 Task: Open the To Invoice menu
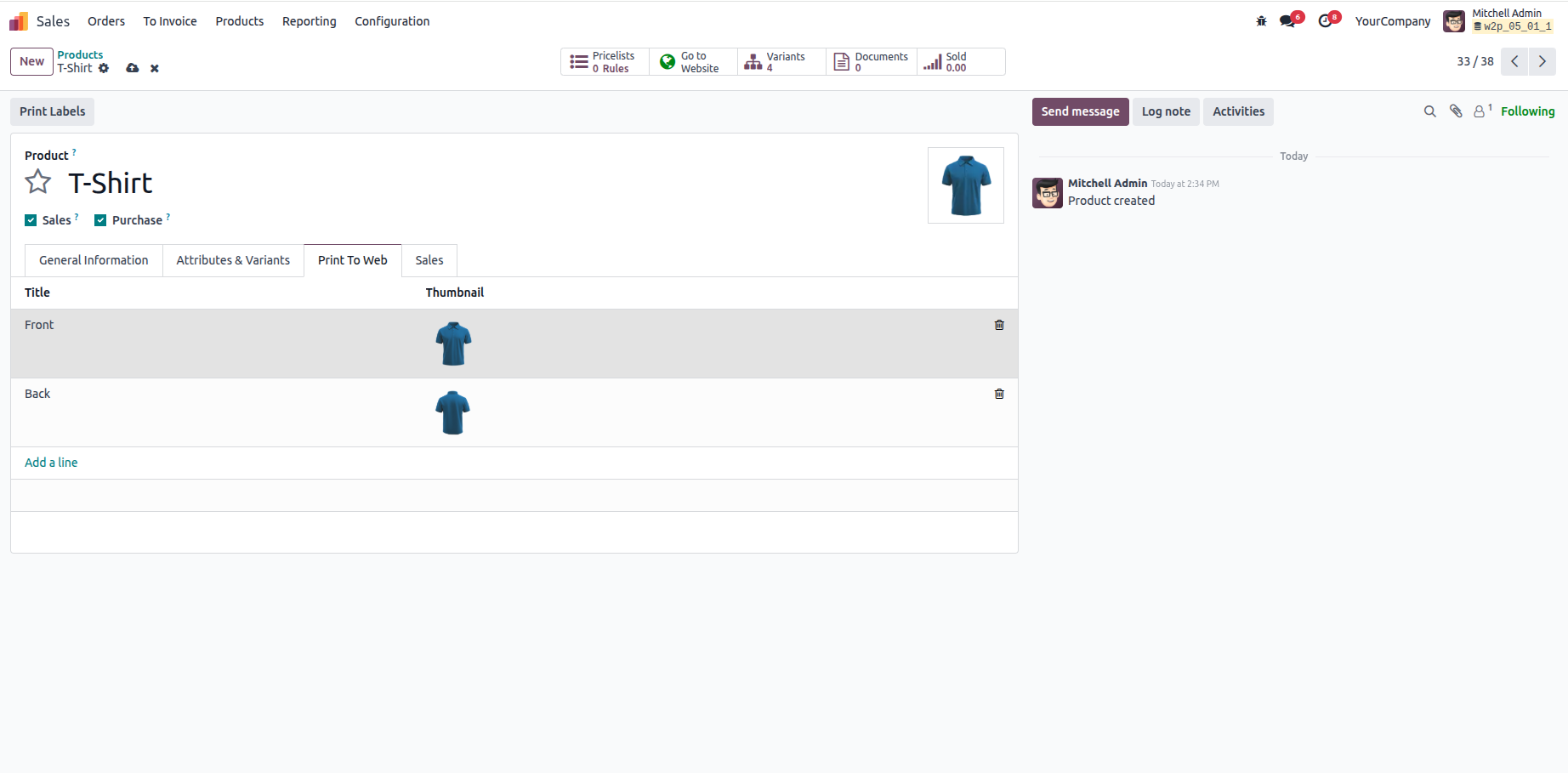point(170,21)
